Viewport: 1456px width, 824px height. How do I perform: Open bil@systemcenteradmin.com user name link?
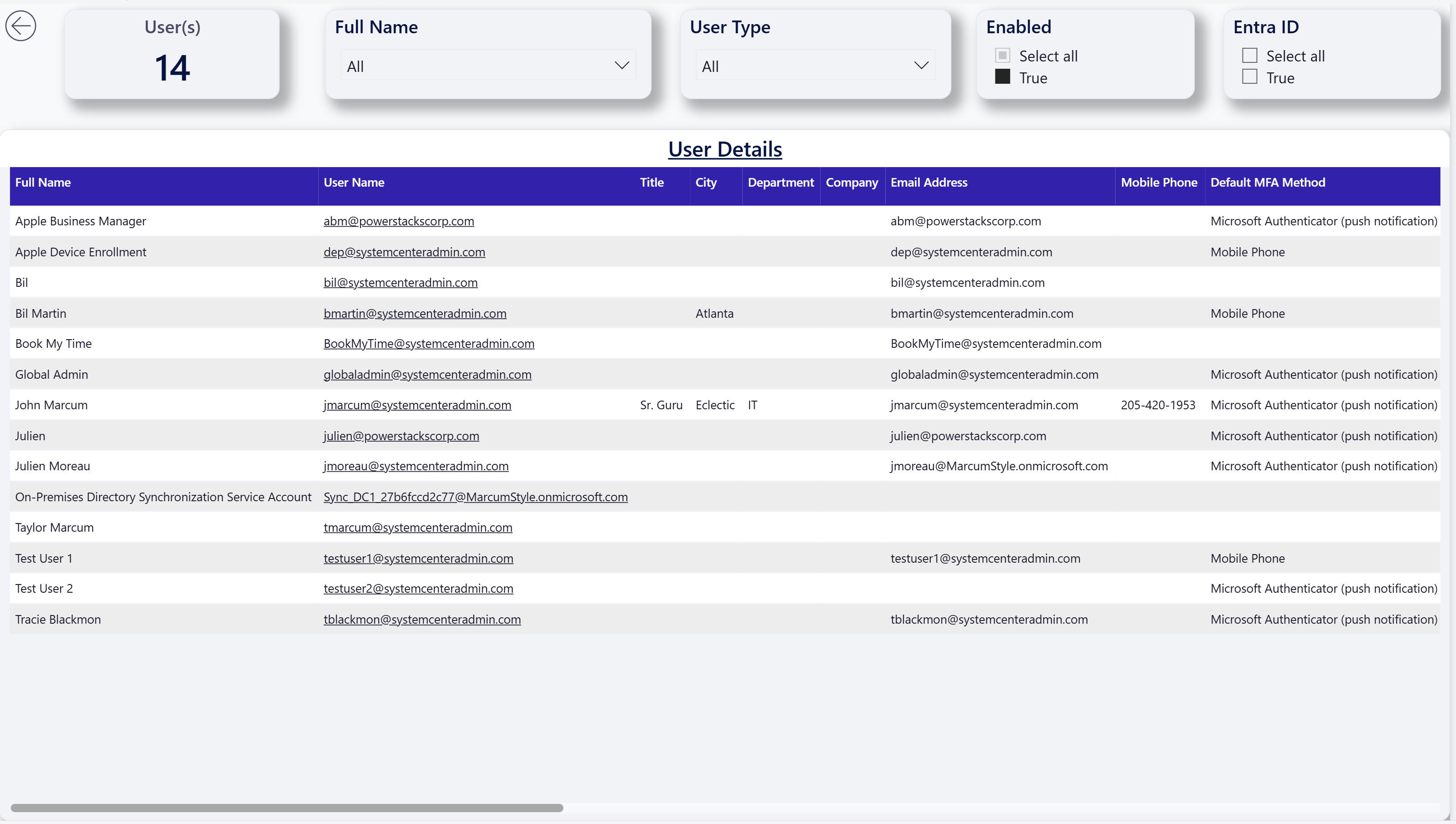400,282
